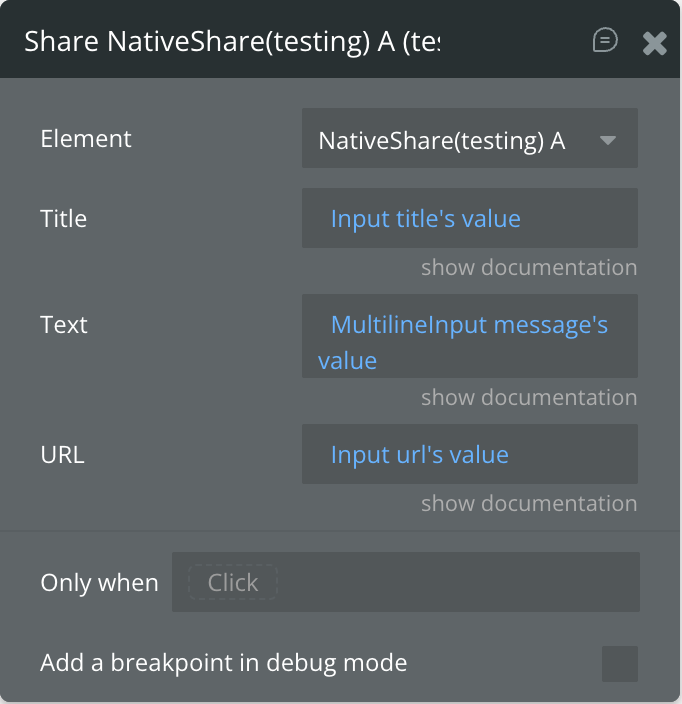
Task: Click the Element dropdown arrow
Action: click(x=608, y=140)
